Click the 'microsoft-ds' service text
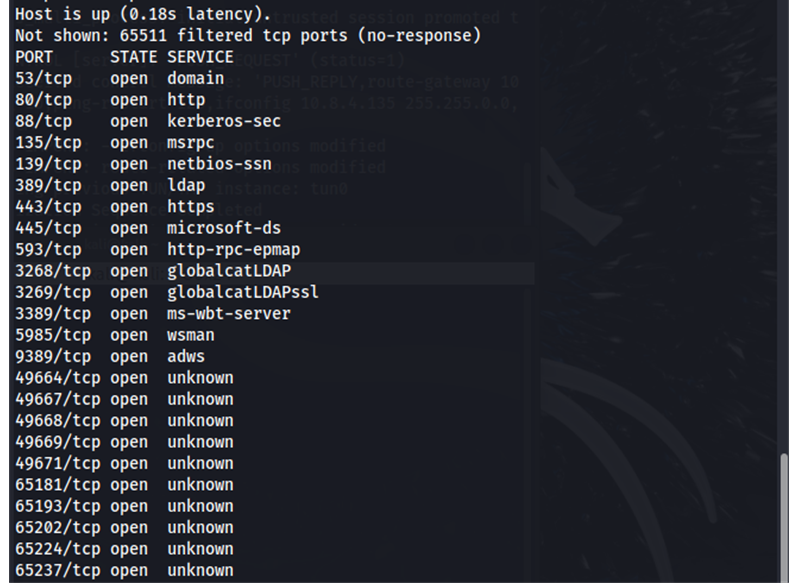Image resolution: width=789 pixels, height=583 pixels. point(223,228)
